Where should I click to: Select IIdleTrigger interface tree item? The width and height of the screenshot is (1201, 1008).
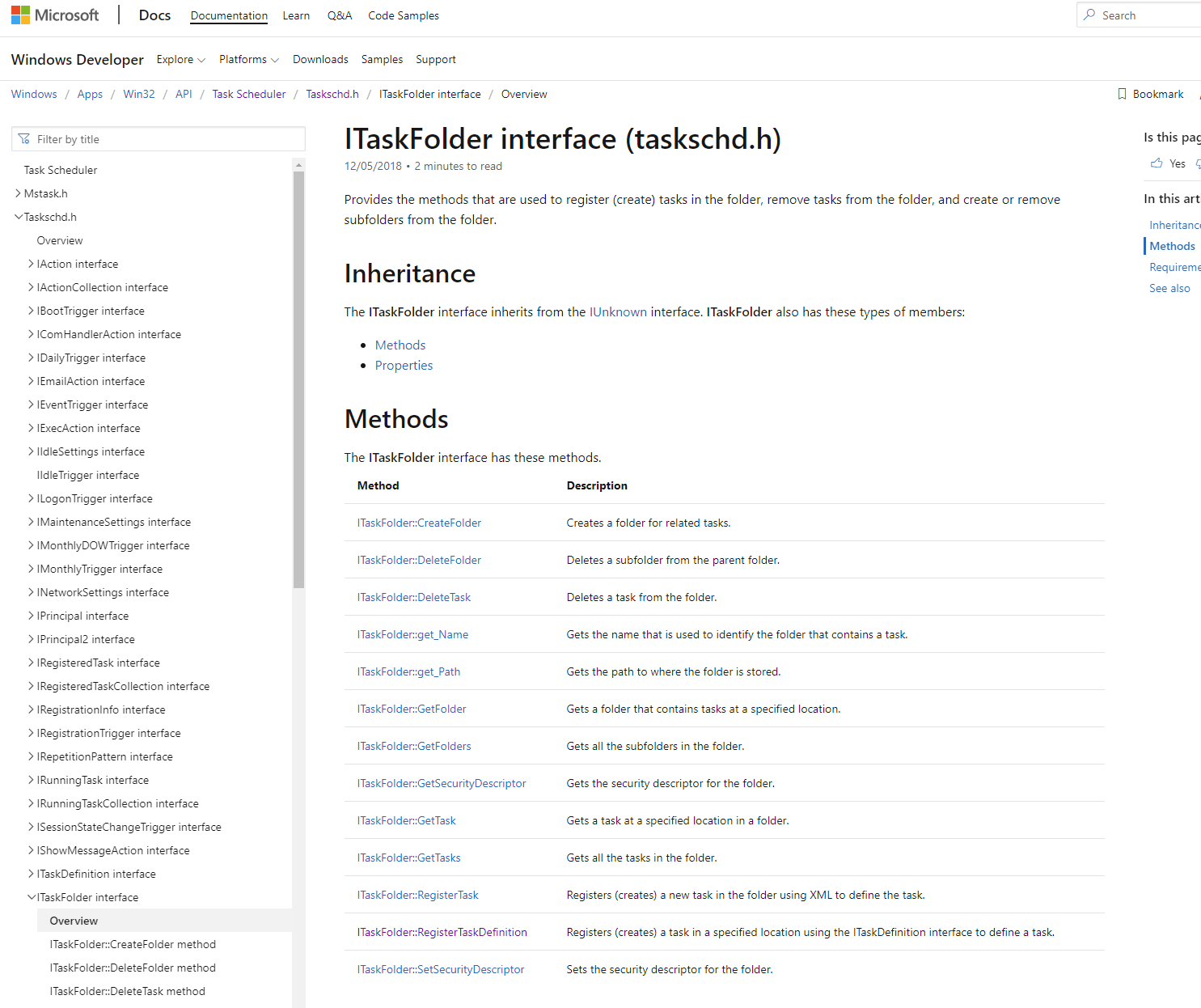click(88, 475)
